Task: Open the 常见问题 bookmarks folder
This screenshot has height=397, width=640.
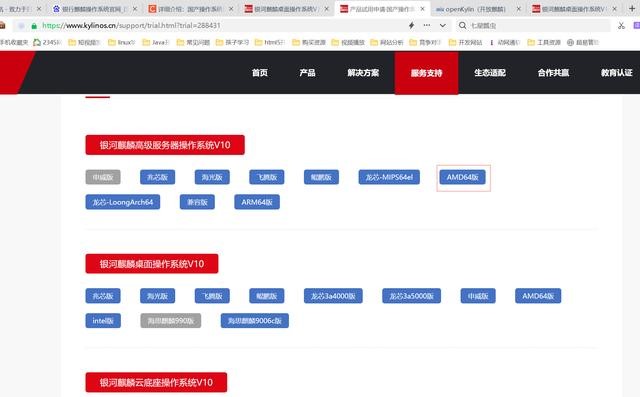Action: [x=193, y=42]
